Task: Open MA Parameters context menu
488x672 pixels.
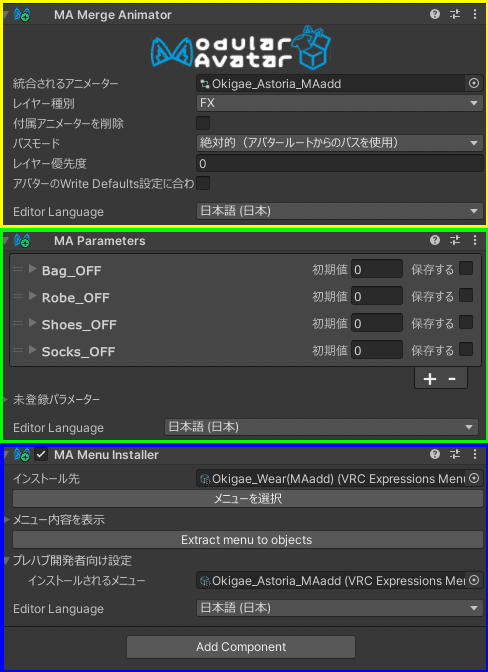Action: [x=475, y=240]
